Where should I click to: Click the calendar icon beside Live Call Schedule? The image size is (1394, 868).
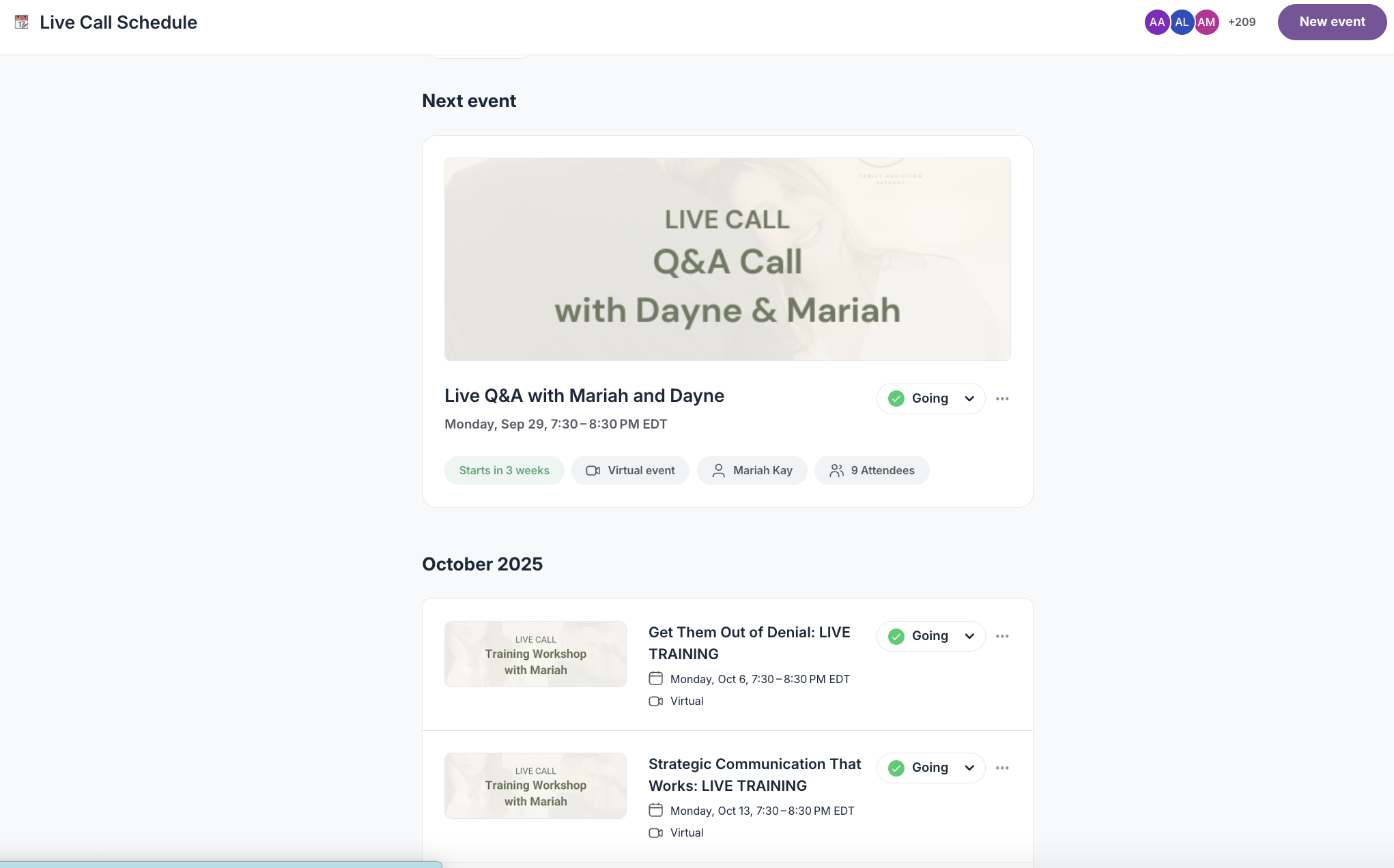point(22,22)
